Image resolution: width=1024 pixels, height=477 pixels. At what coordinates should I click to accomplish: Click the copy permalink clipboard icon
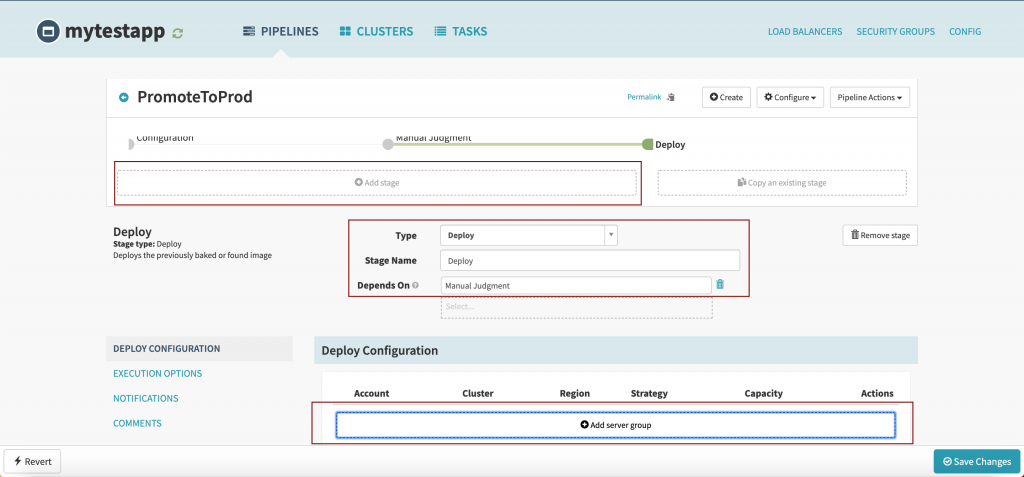pyautogui.click(x=672, y=97)
